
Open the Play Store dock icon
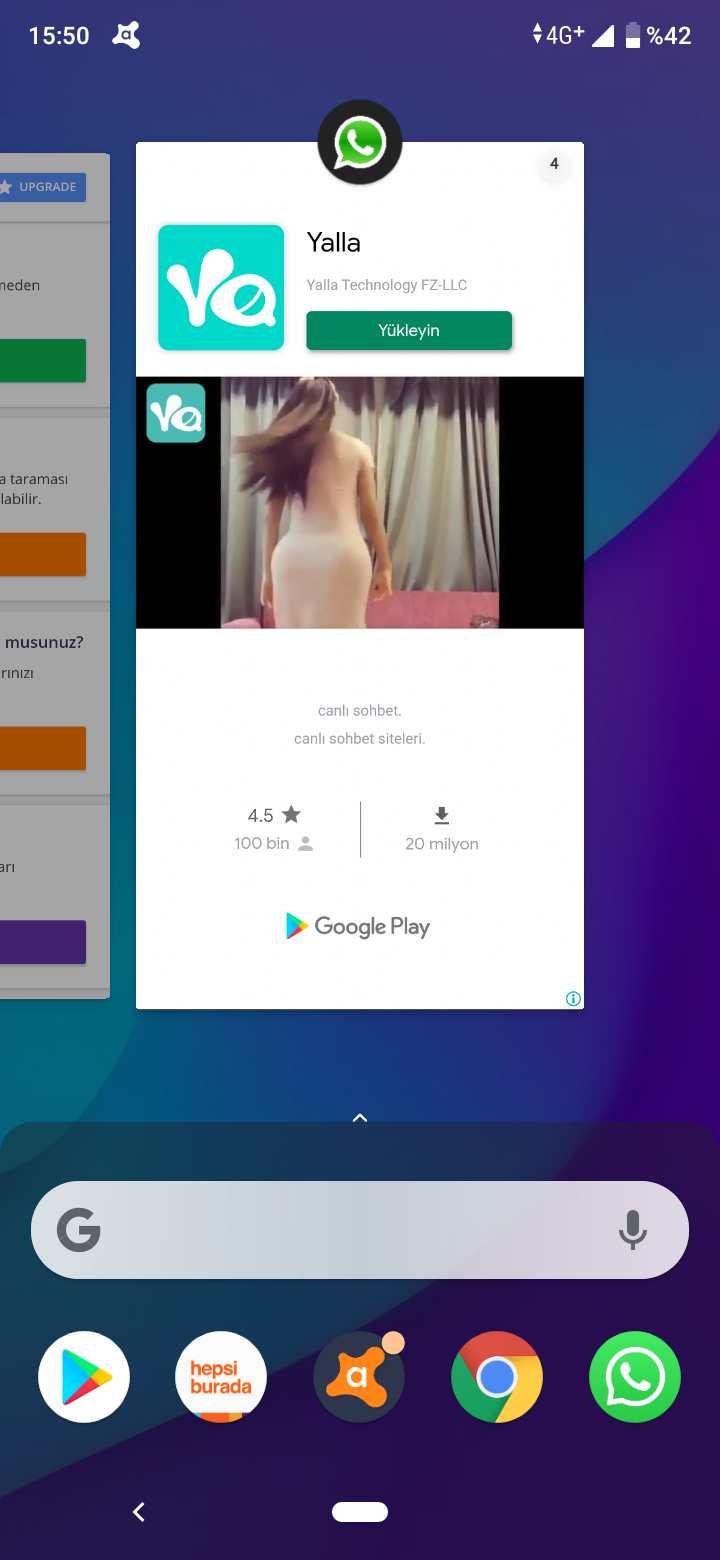84,1377
